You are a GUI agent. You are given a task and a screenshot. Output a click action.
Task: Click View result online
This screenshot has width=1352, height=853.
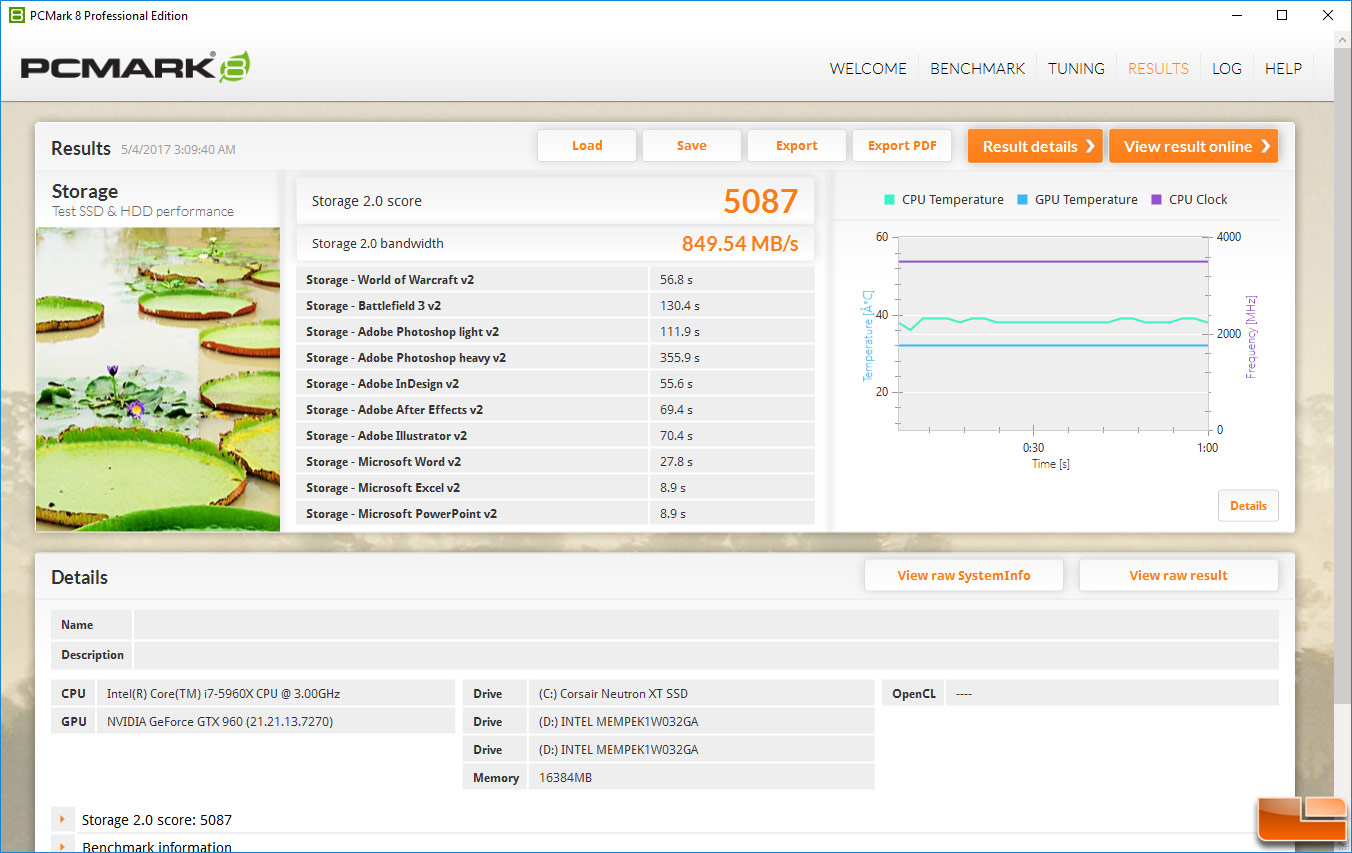[1194, 146]
